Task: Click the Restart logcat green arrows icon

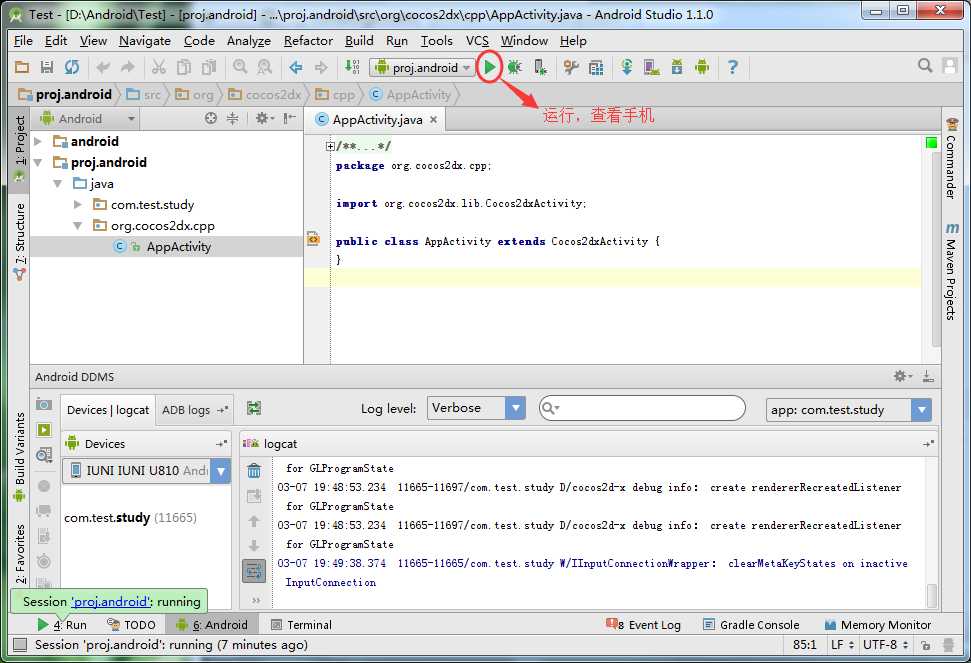Action: [x=254, y=408]
